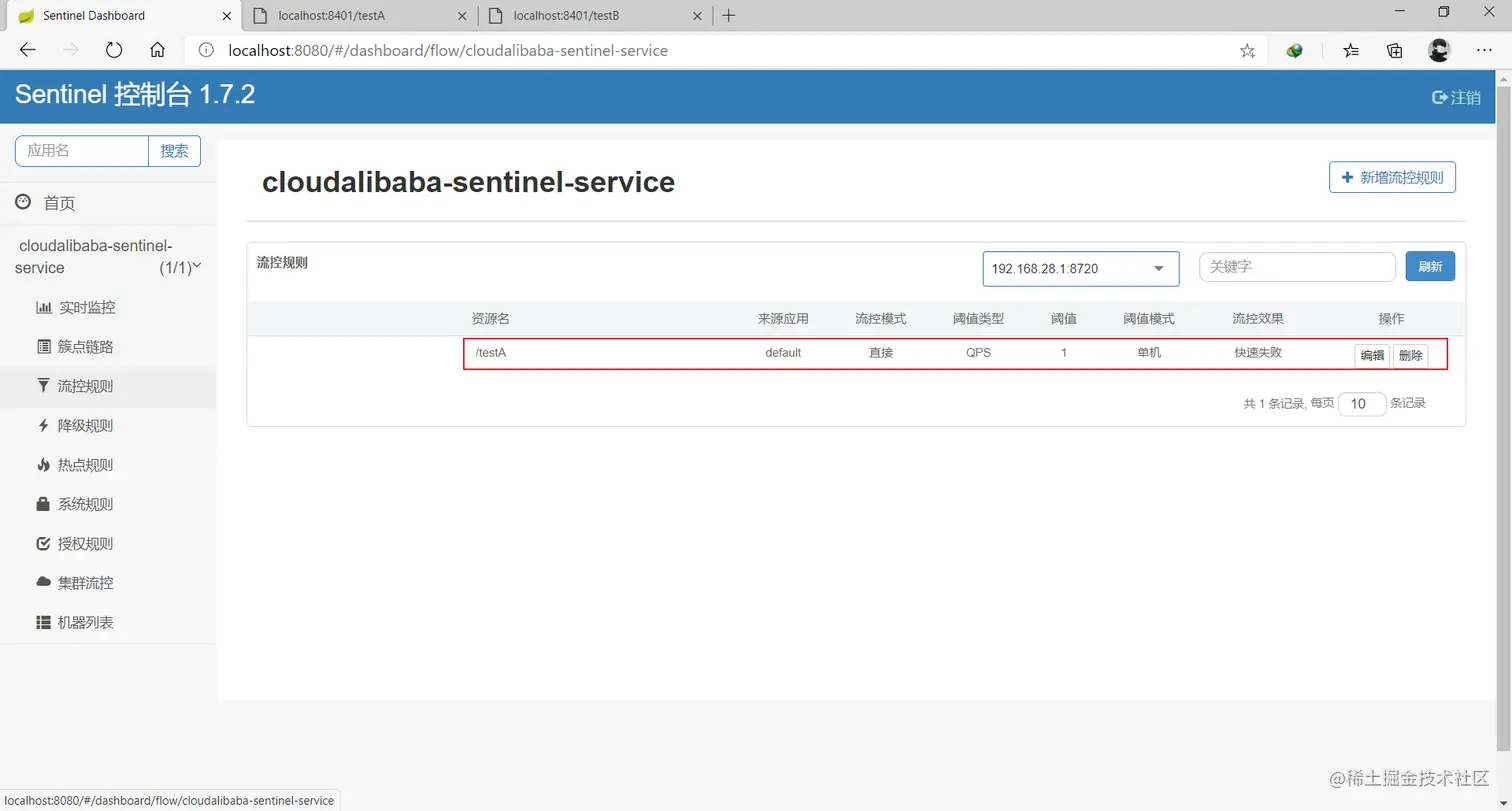Image resolution: width=1512 pixels, height=811 pixels.
Task: Click the 来源应用 column header
Action: [783, 318]
